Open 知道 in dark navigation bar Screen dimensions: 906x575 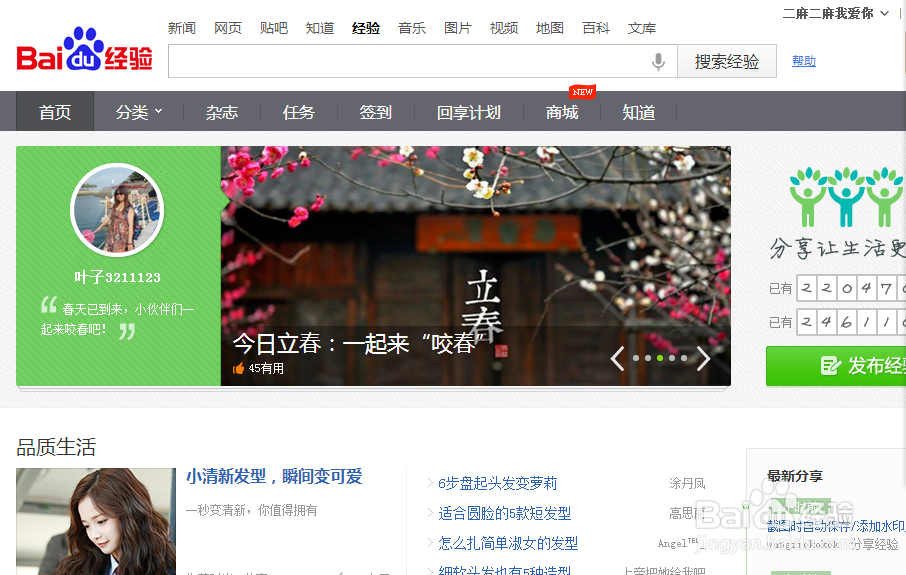point(639,112)
